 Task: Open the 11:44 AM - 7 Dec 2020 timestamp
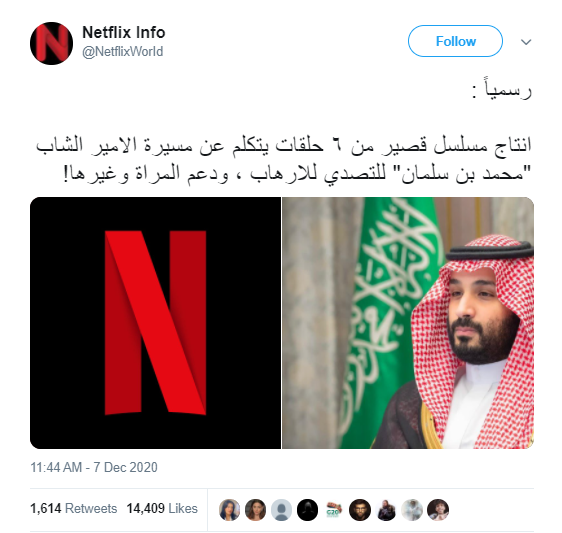tap(94, 467)
